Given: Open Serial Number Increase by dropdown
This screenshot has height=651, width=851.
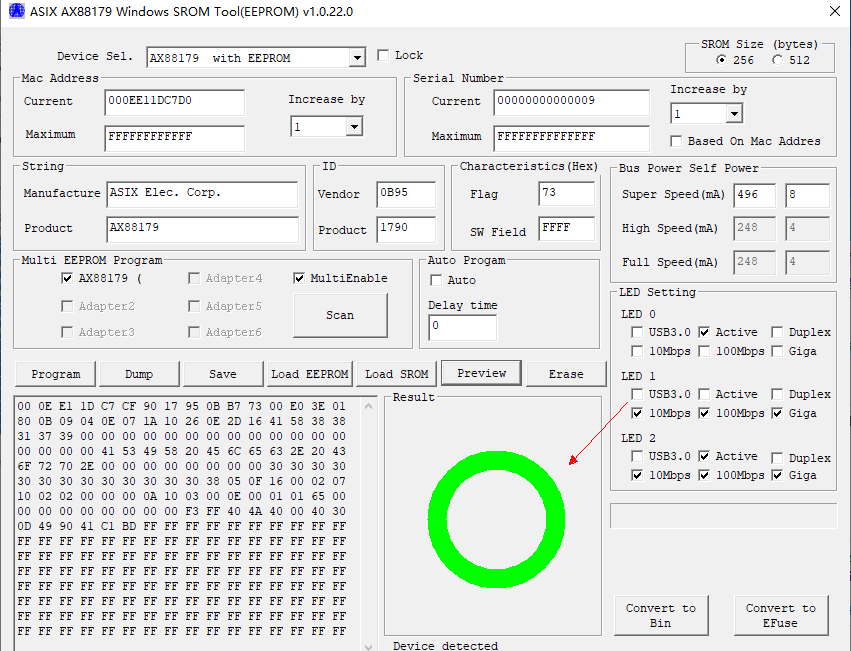Looking at the screenshot, I should click(x=734, y=114).
